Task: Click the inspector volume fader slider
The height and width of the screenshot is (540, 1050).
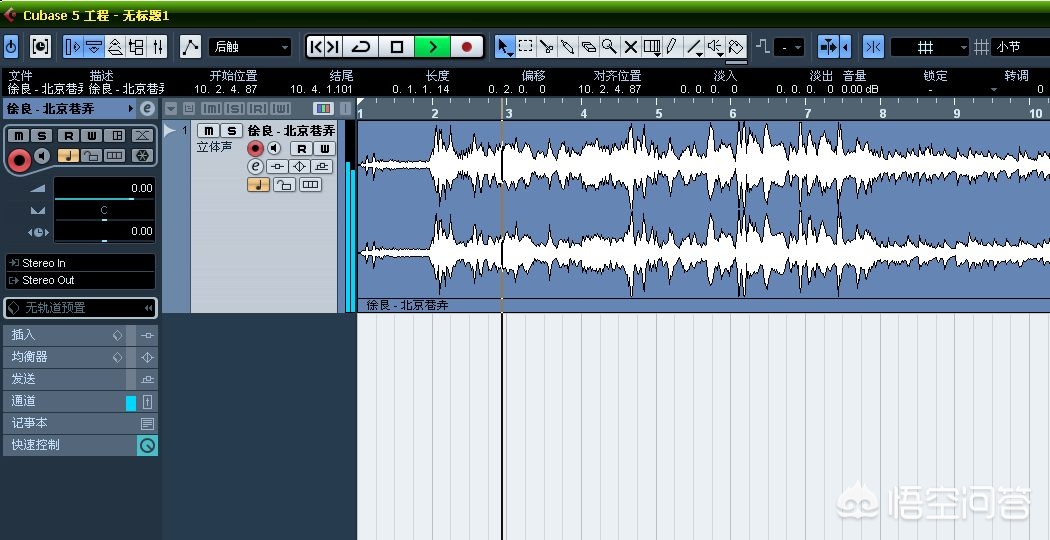Action: [104, 198]
